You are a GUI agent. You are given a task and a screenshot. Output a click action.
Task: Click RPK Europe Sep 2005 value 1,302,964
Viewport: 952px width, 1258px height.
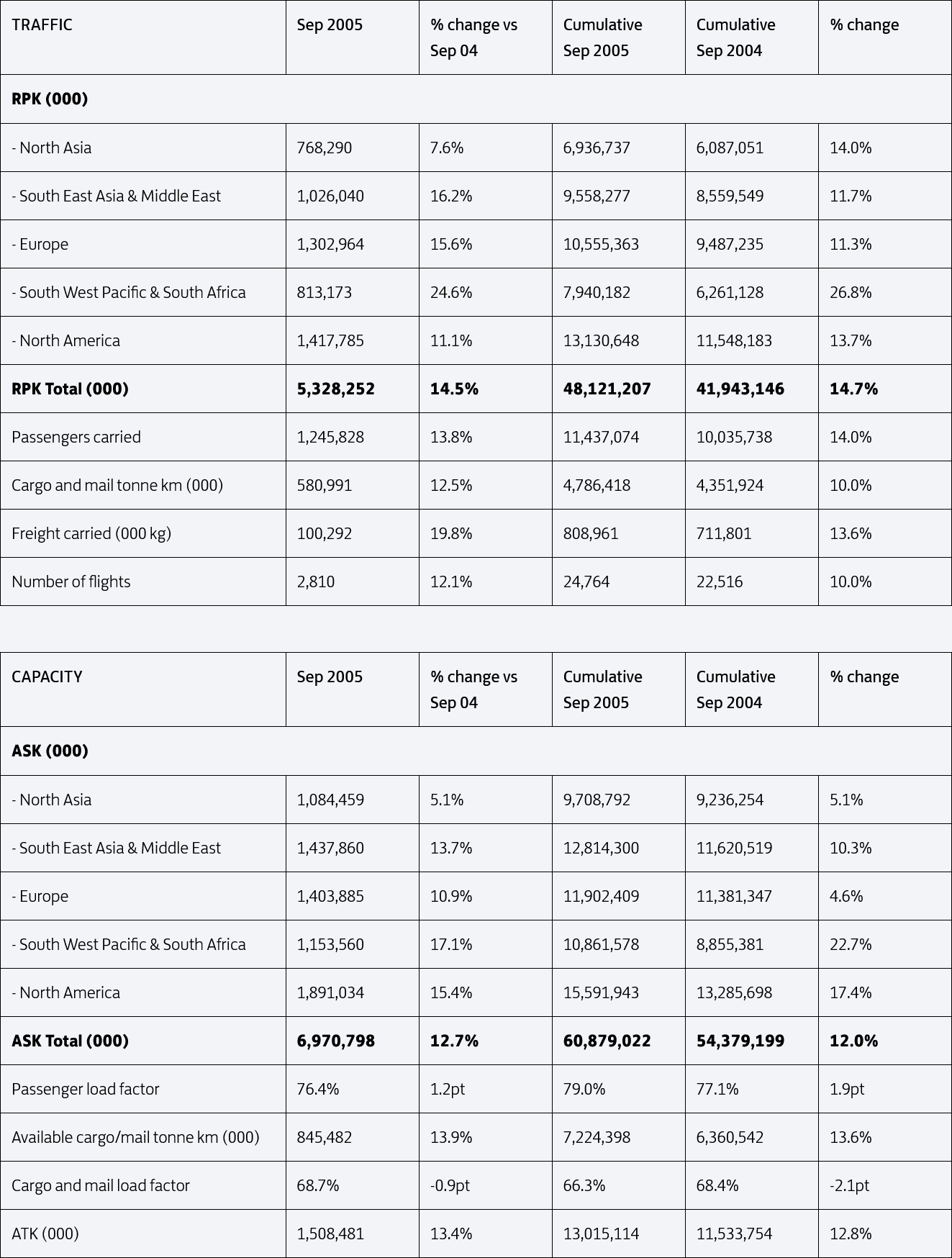point(330,244)
